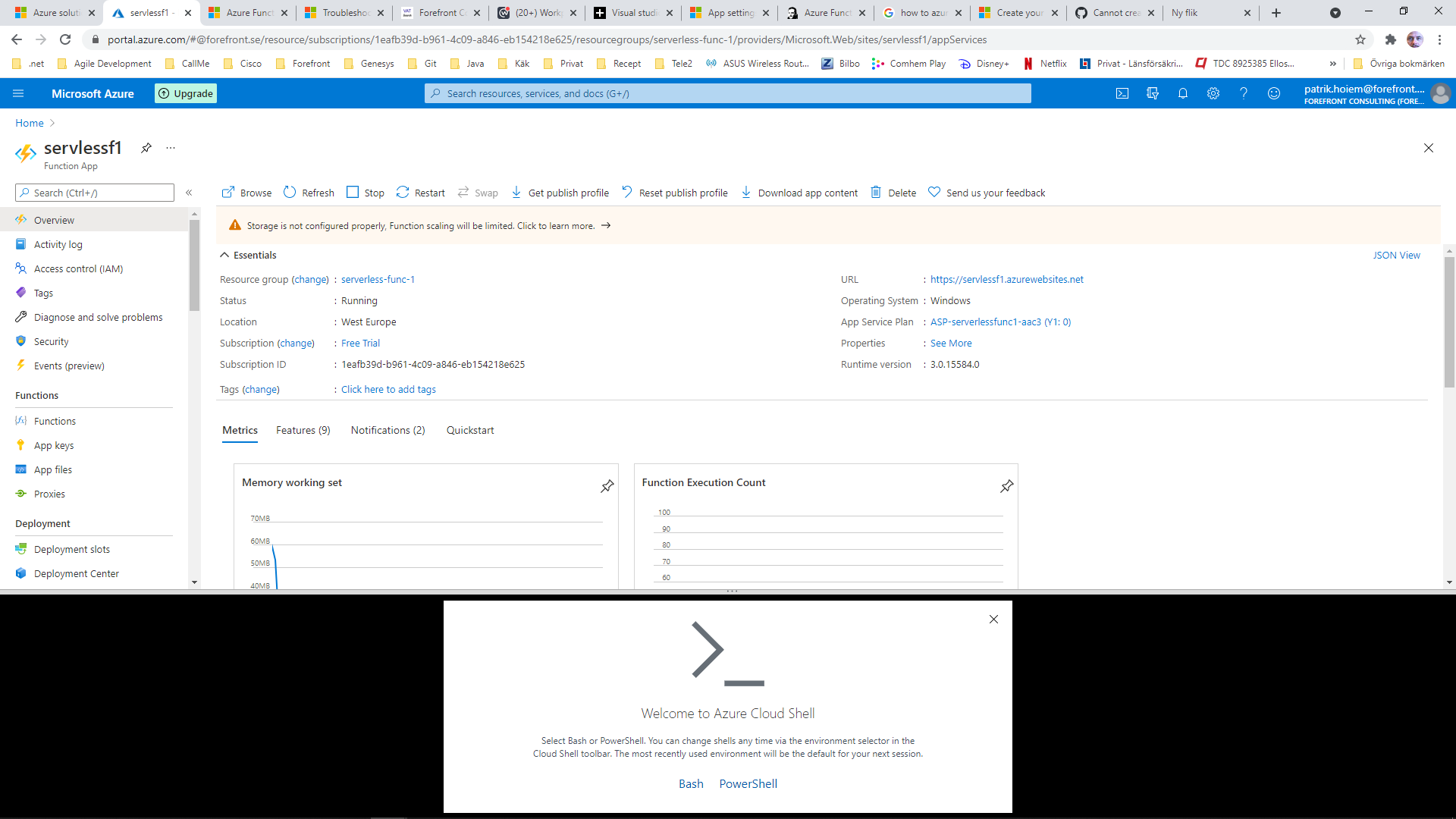Click the notifications bell icon

(x=1183, y=93)
